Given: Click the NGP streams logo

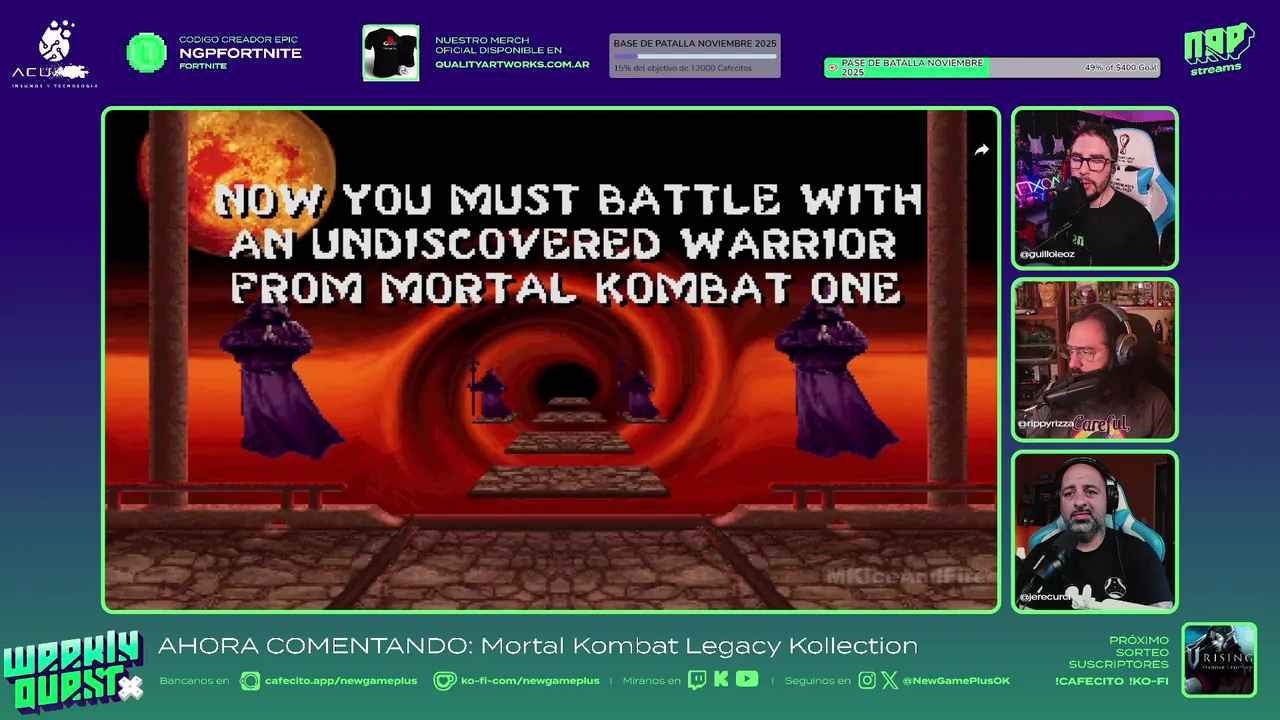Looking at the screenshot, I should 1218,49.
